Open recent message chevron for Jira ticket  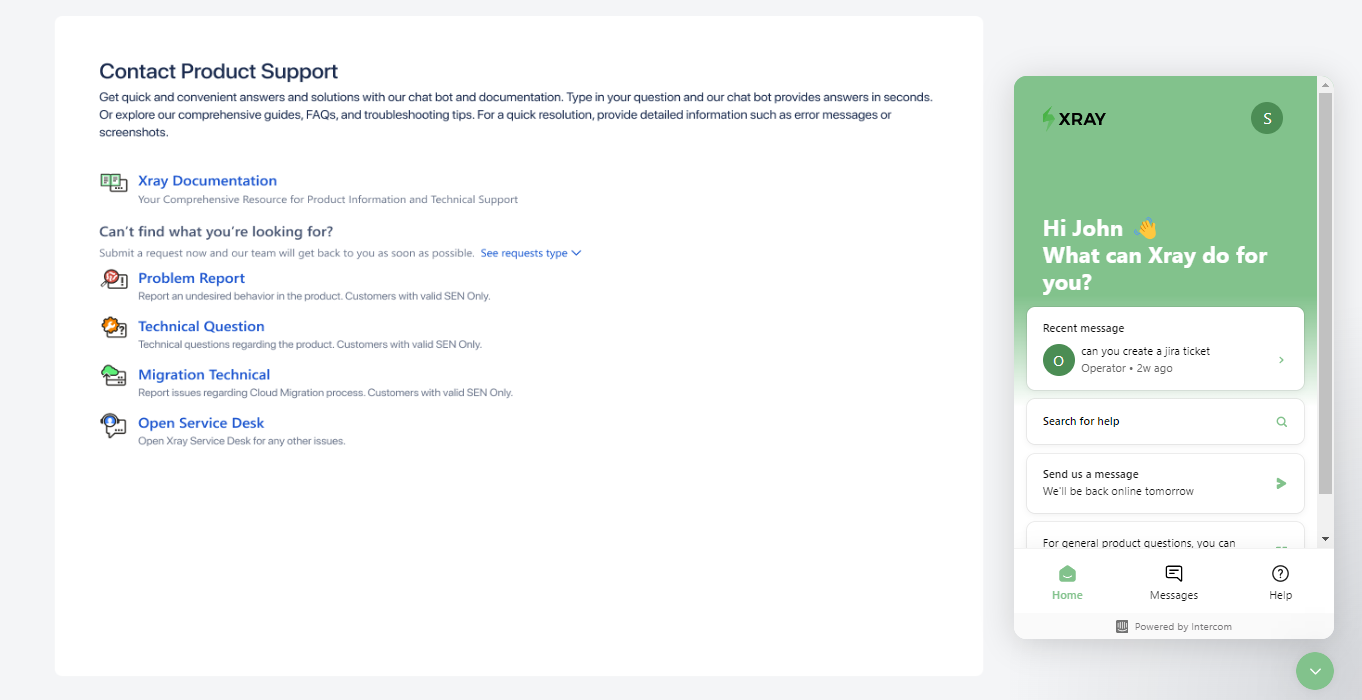(x=1281, y=360)
